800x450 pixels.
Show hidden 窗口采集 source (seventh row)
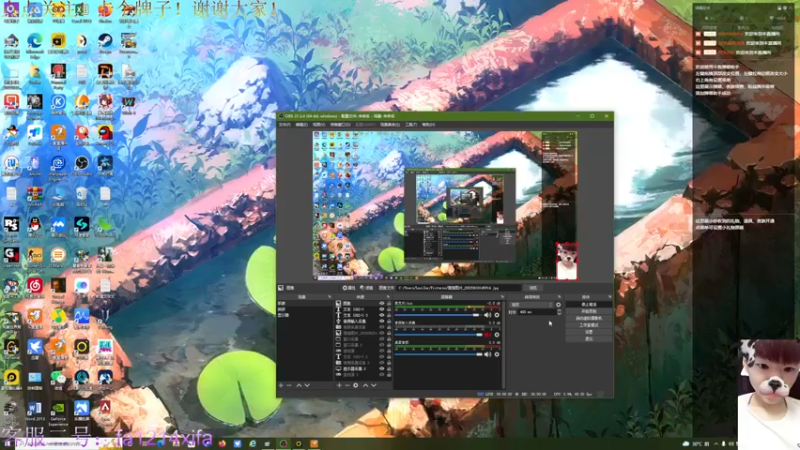point(382,339)
